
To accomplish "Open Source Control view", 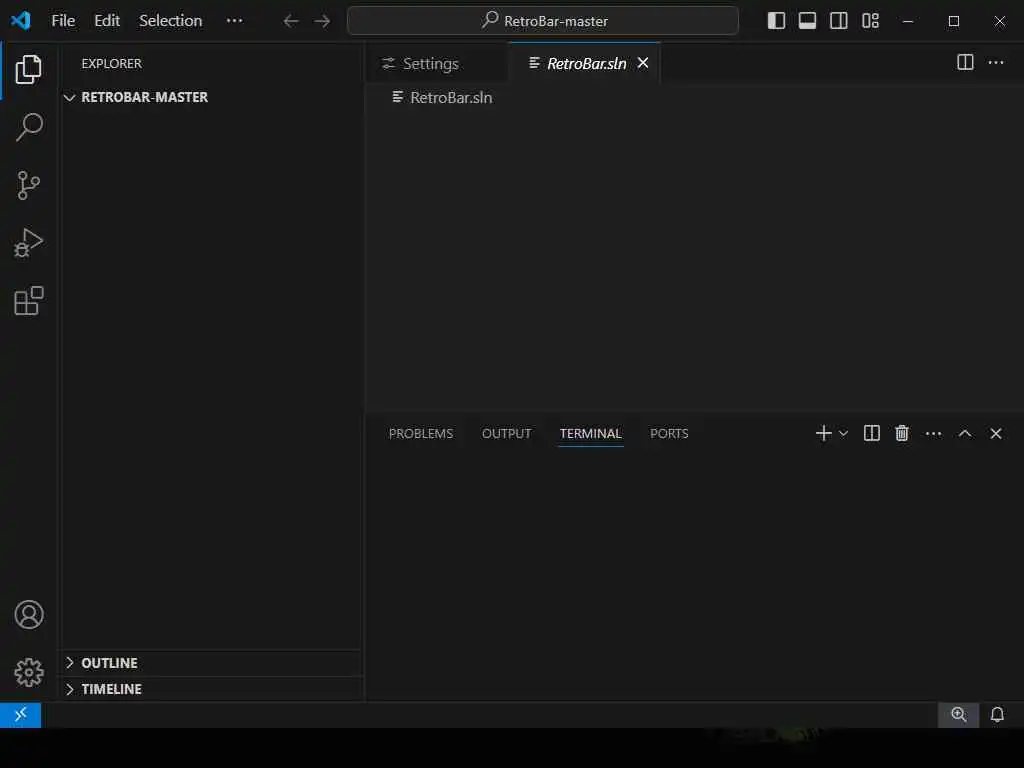I will click(x=28, y=185).
